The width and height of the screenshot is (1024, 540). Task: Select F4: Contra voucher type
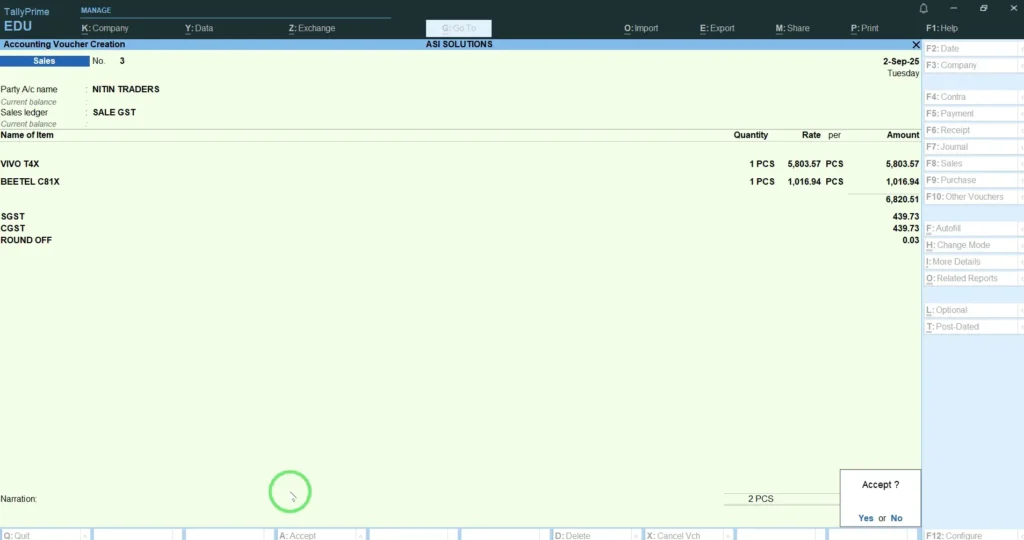pyautogui.click(x=971, y=97)
